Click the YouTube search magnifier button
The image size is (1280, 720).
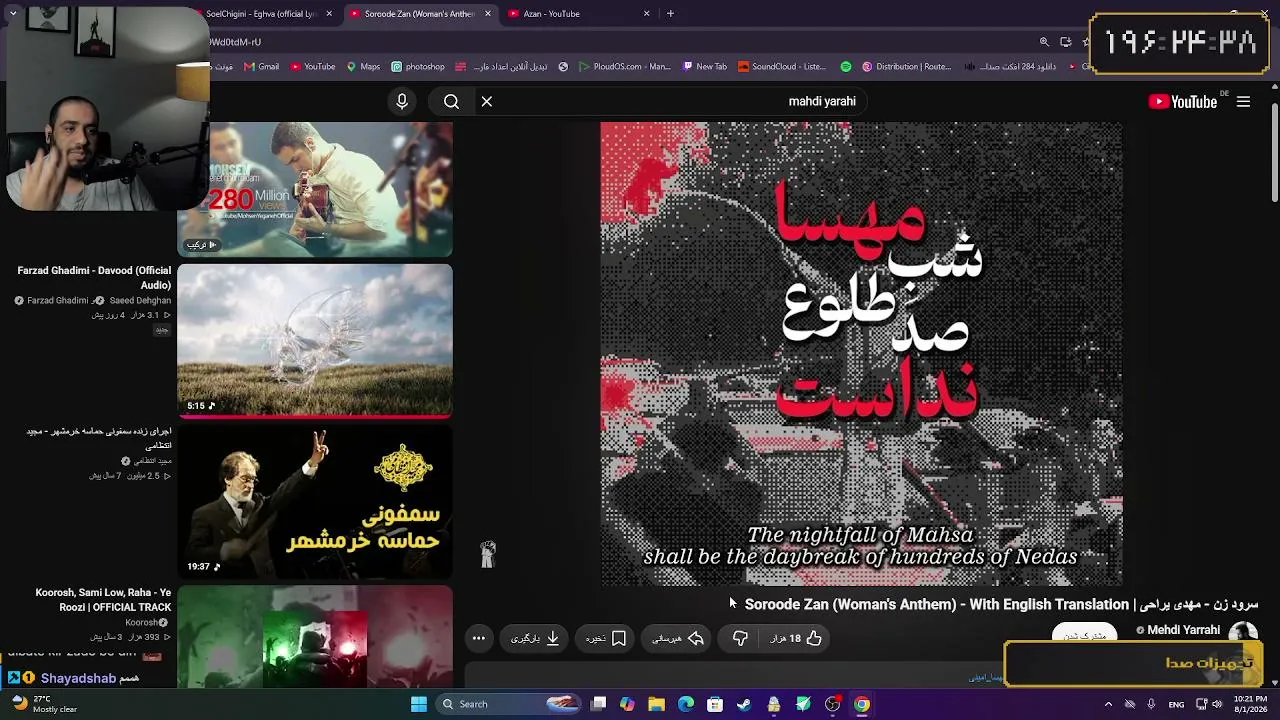(x=451, y=101)
